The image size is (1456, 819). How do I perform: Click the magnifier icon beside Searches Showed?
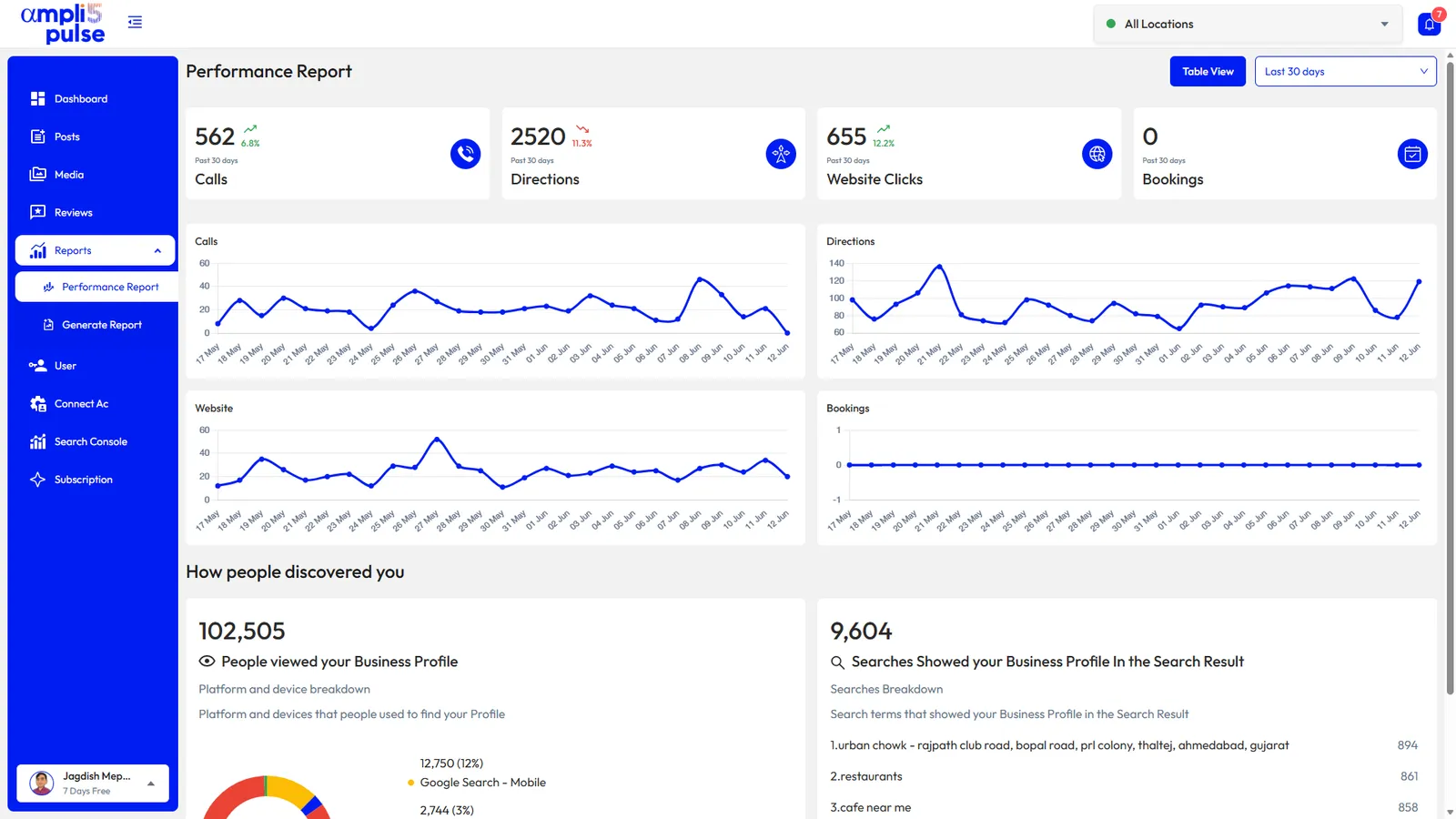837,662
